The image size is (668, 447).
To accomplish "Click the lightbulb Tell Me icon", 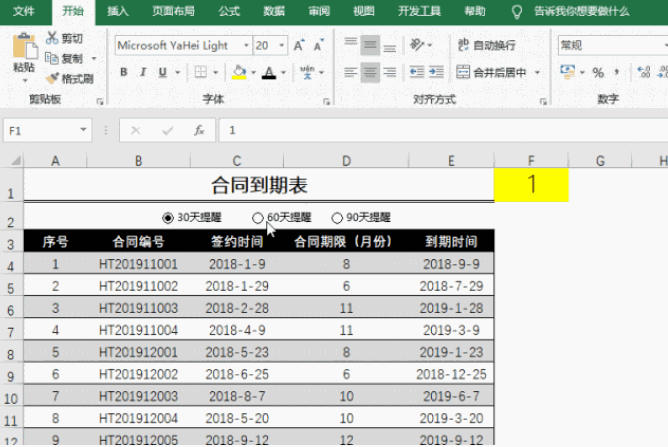I will (x=517, y=12).
